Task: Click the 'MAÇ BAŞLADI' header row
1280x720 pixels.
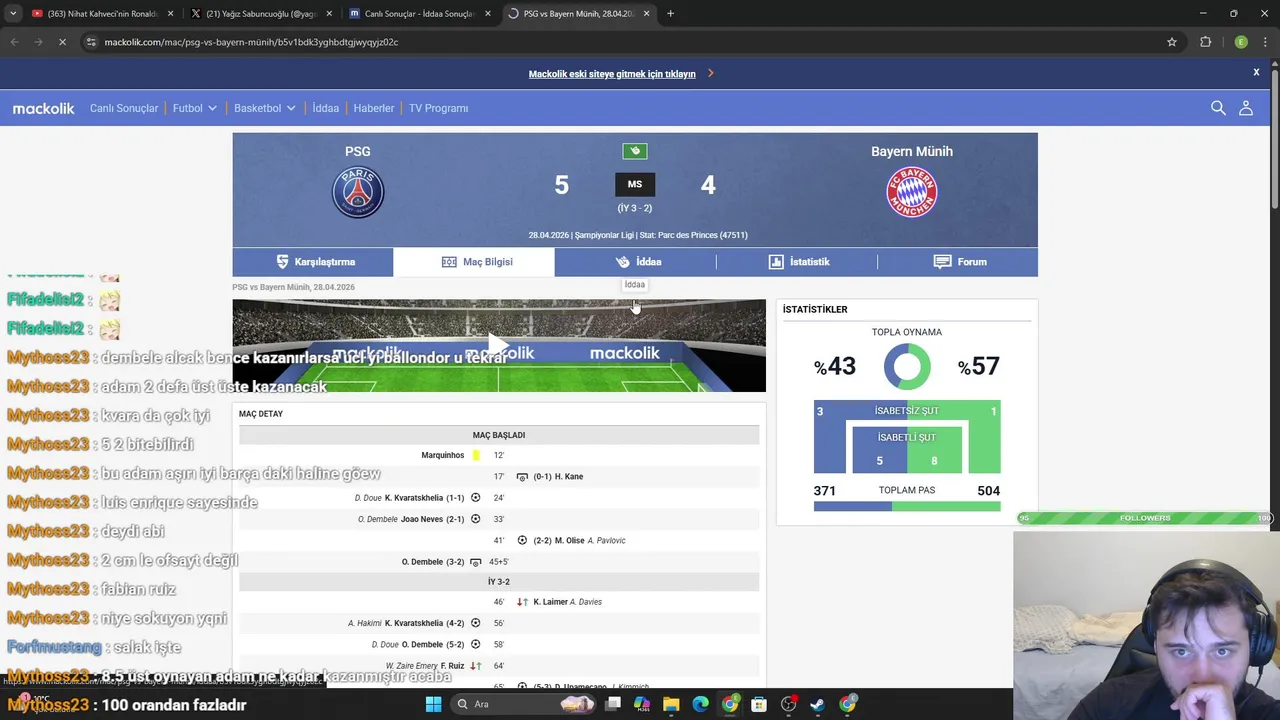Action: click(499, 435)
